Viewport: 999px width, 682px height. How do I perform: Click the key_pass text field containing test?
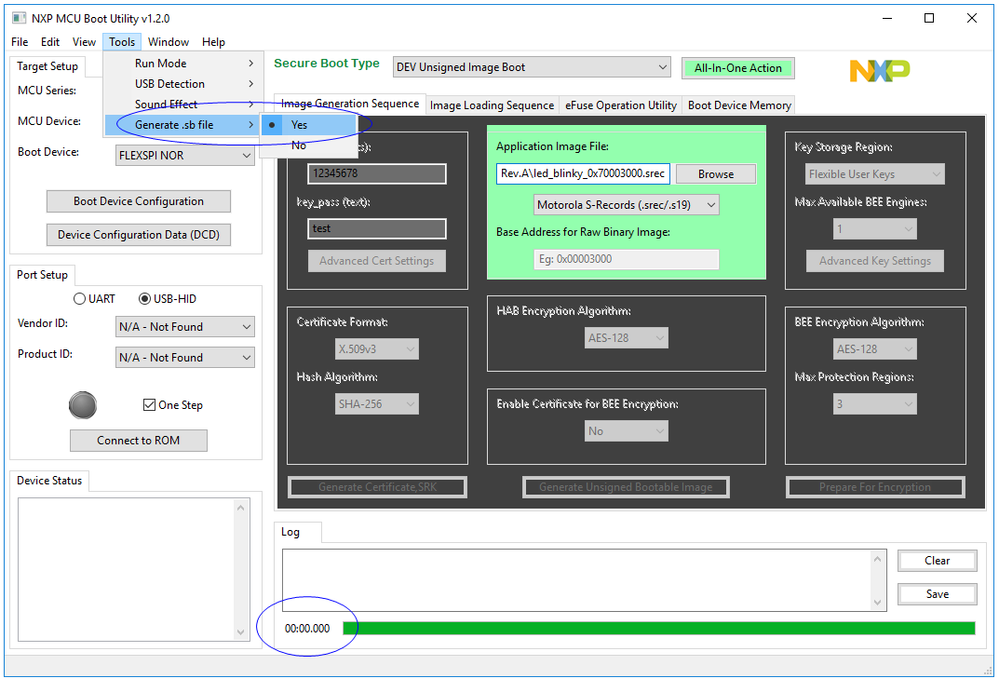(x=377, y=229)
